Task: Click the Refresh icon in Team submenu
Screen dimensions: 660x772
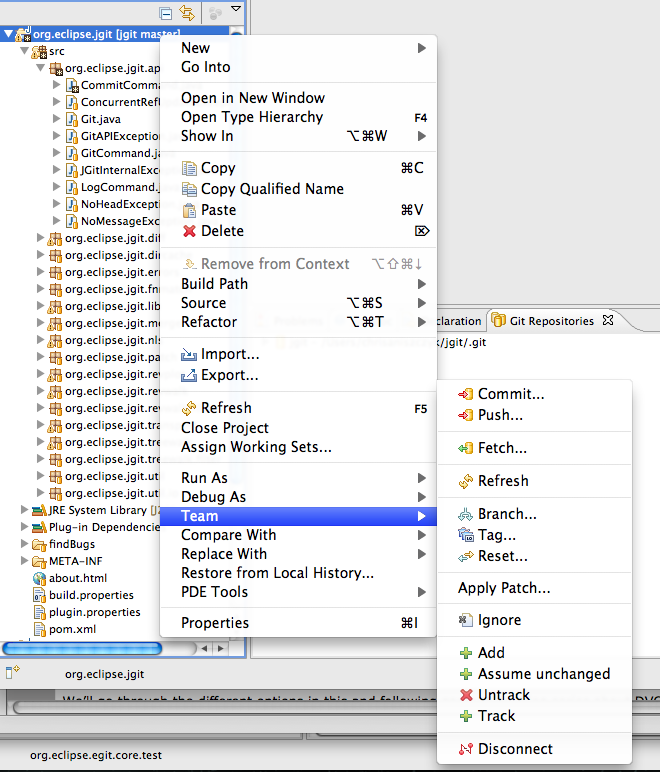Action: pos(466,481)
